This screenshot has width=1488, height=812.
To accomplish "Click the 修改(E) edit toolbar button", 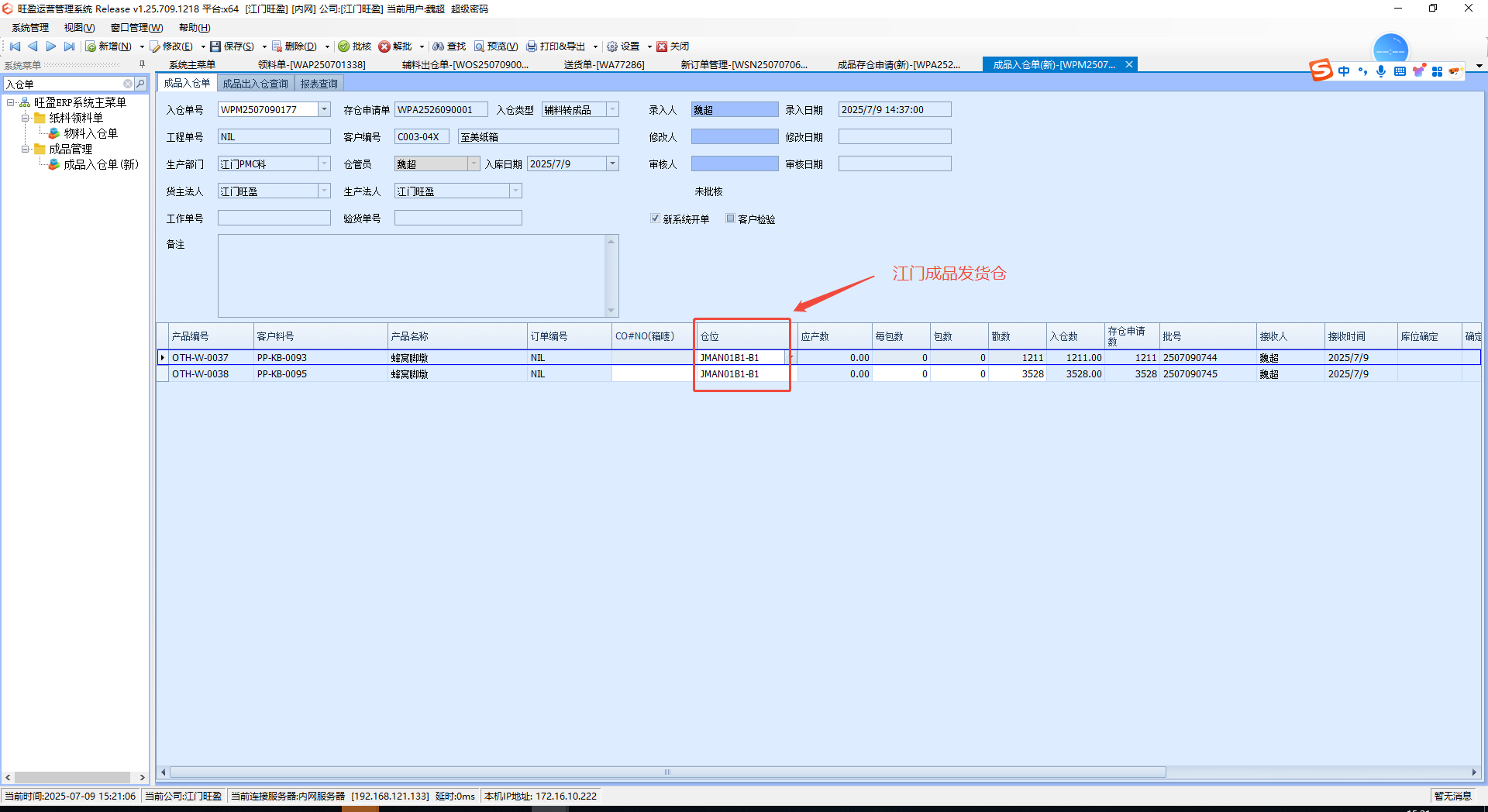I will click(171, 46).
